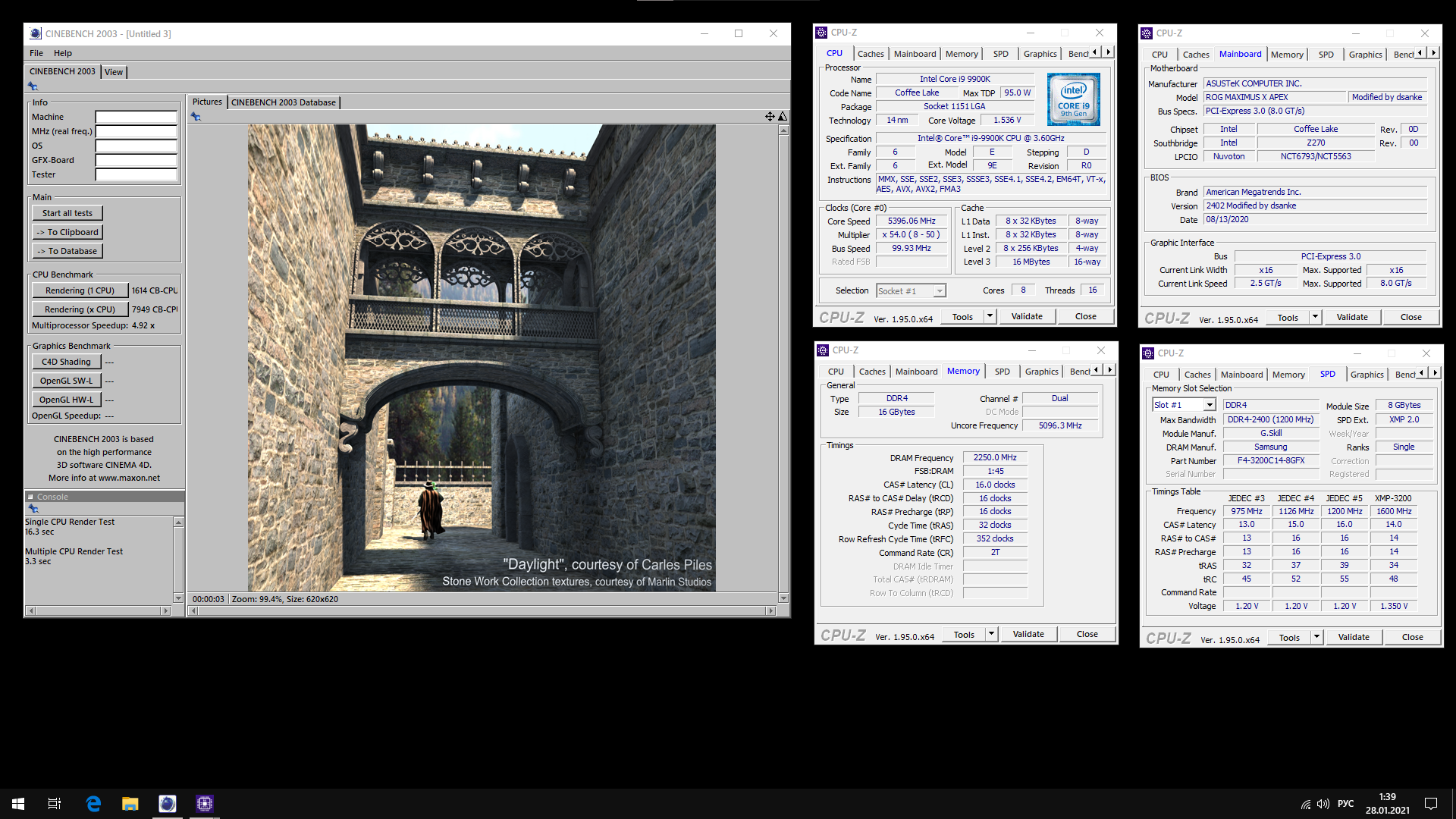The image size is (1456, 819).
Task: Click the triangle icon beside the move crosshair
Action: [x=783, y=116]
